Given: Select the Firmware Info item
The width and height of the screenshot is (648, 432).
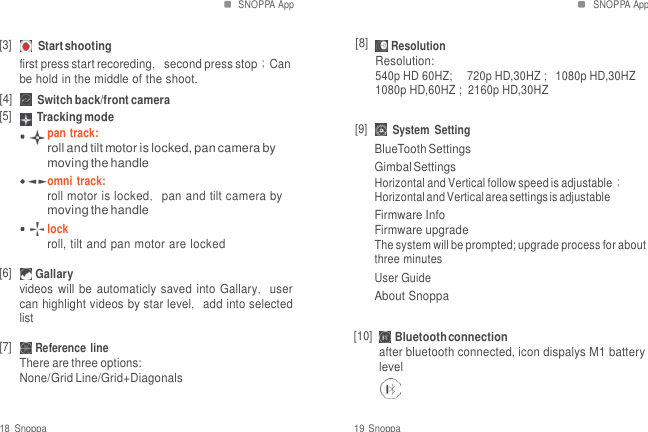Looking at the screenshot, I should click(410, 215).
